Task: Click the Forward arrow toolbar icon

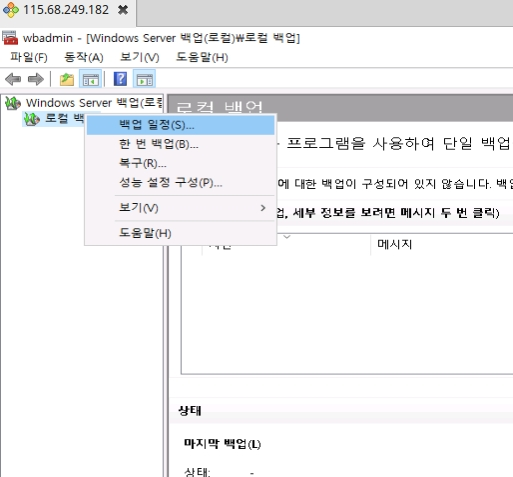Action: pos(36,79)
